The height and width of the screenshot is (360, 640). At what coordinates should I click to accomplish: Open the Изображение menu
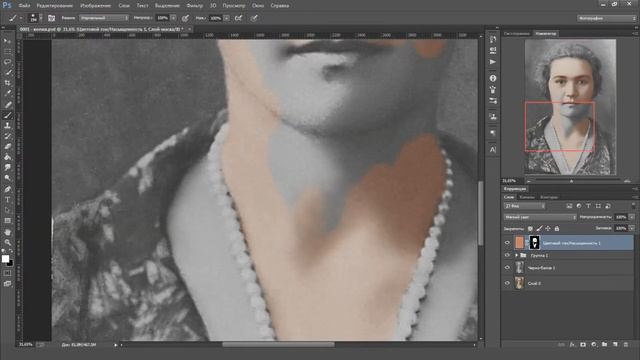96,6
